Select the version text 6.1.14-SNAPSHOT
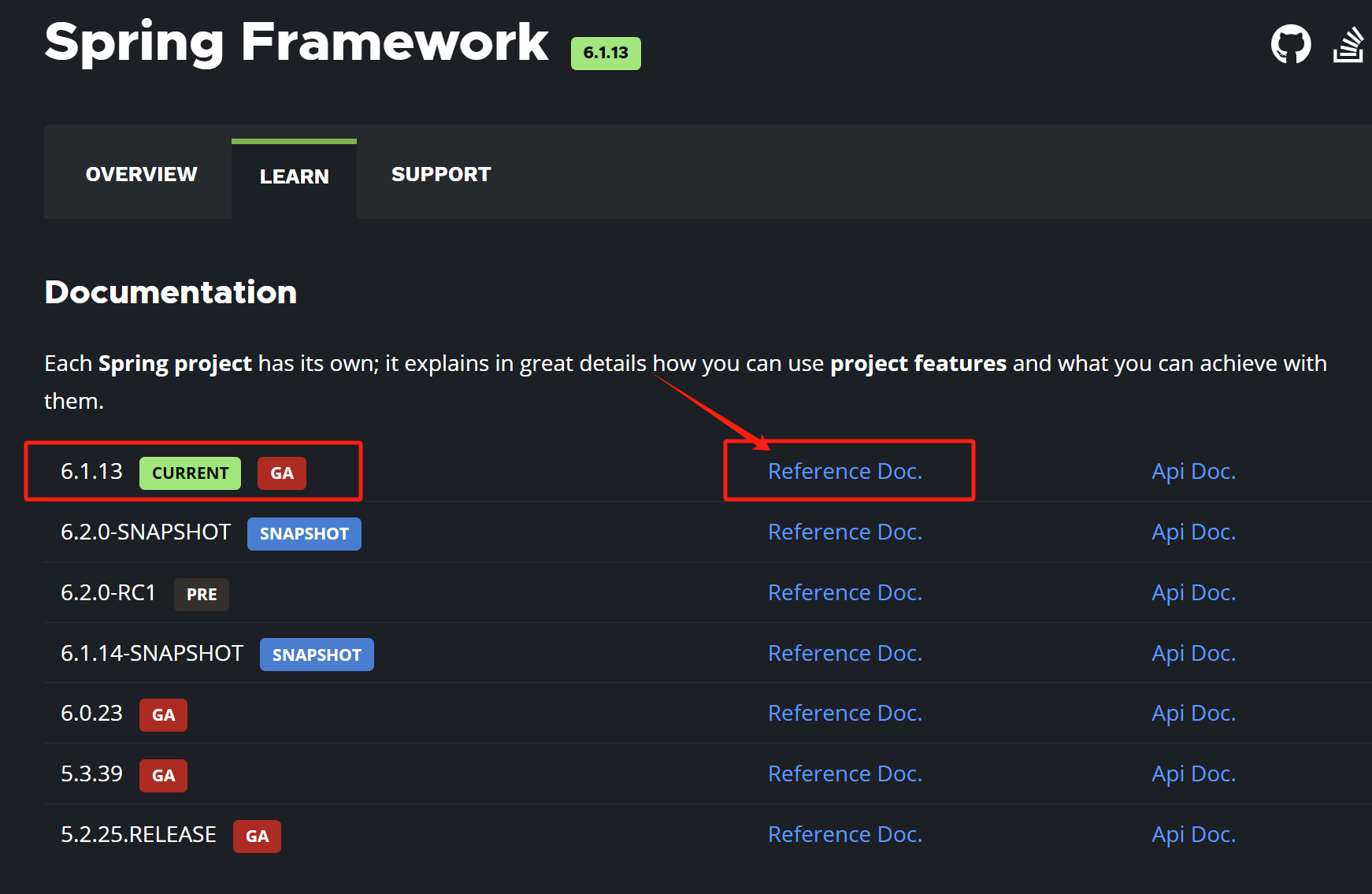This screenshot has width=1372, height=894. pyautogui.click(x=152, y=653)
